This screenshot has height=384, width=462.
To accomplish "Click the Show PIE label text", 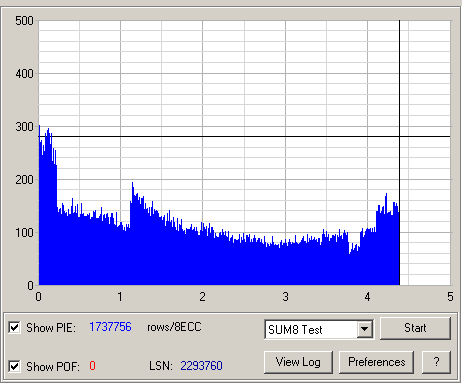I will [51, 328].
